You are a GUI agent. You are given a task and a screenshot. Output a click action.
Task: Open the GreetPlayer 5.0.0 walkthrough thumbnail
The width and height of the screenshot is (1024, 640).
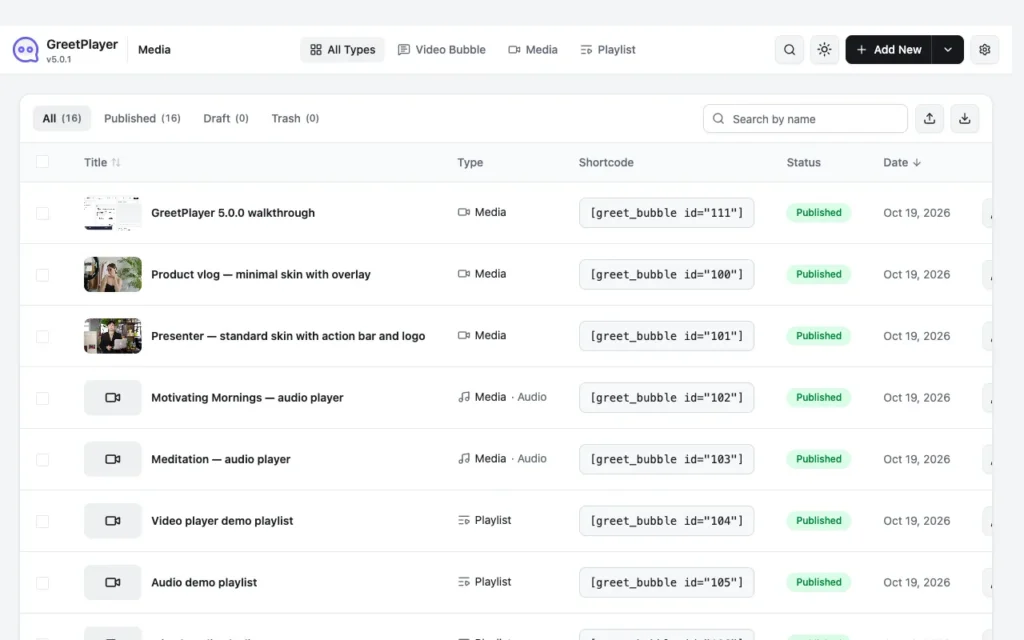(112, 213)
